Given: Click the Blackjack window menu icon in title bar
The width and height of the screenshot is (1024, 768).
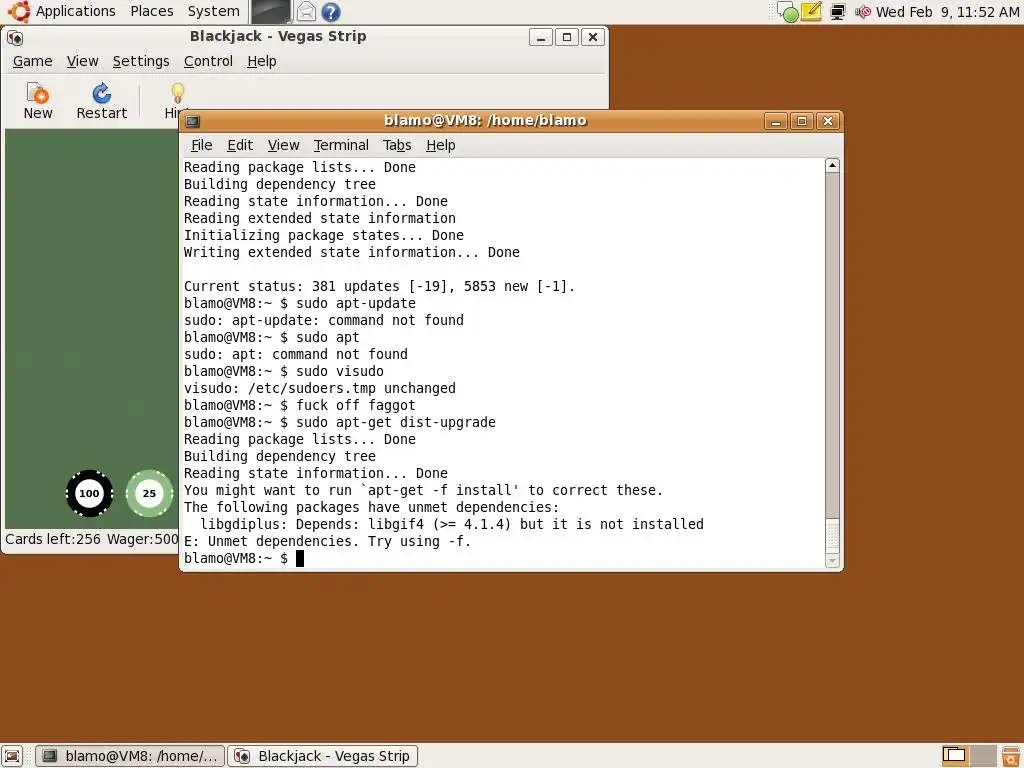Looking at the screenshot, I should [x=15, y=37].
